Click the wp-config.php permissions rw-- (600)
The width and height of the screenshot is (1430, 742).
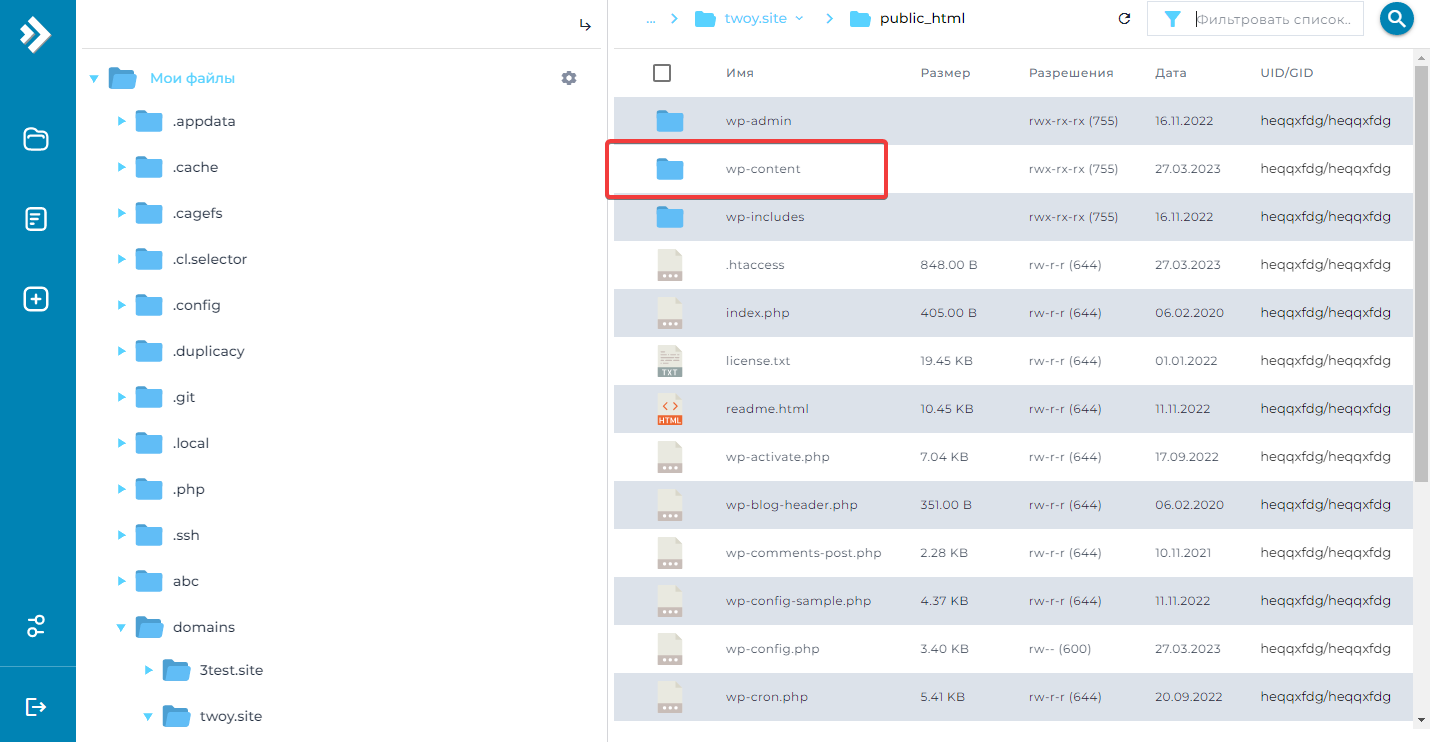[1060, 649]
